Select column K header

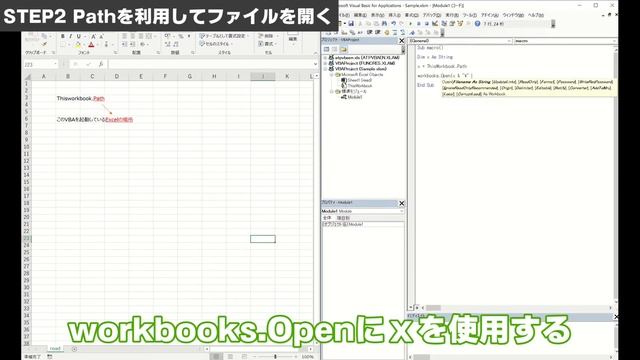287,76
